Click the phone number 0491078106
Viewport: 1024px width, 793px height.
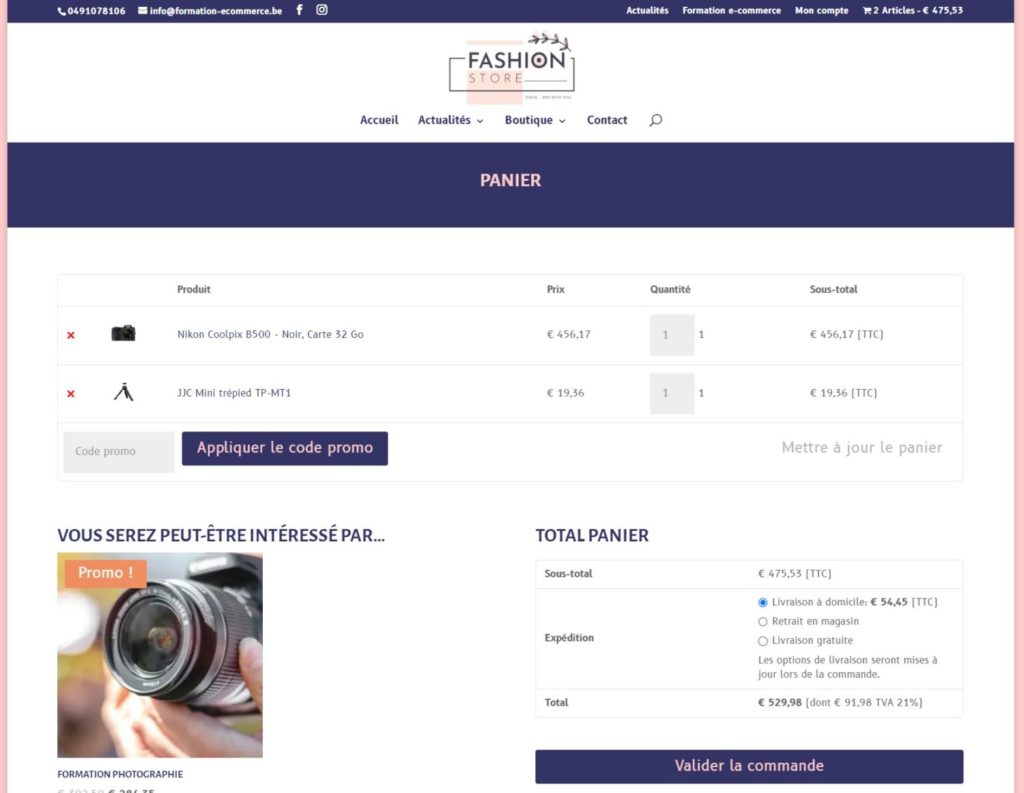pyautogui.click(x=92, y=11)
